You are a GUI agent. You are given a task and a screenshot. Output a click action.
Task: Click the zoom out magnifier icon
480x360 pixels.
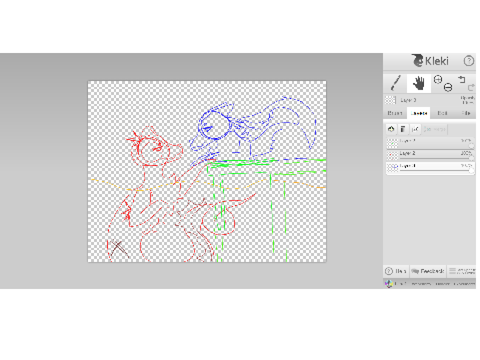pos(448,87)
